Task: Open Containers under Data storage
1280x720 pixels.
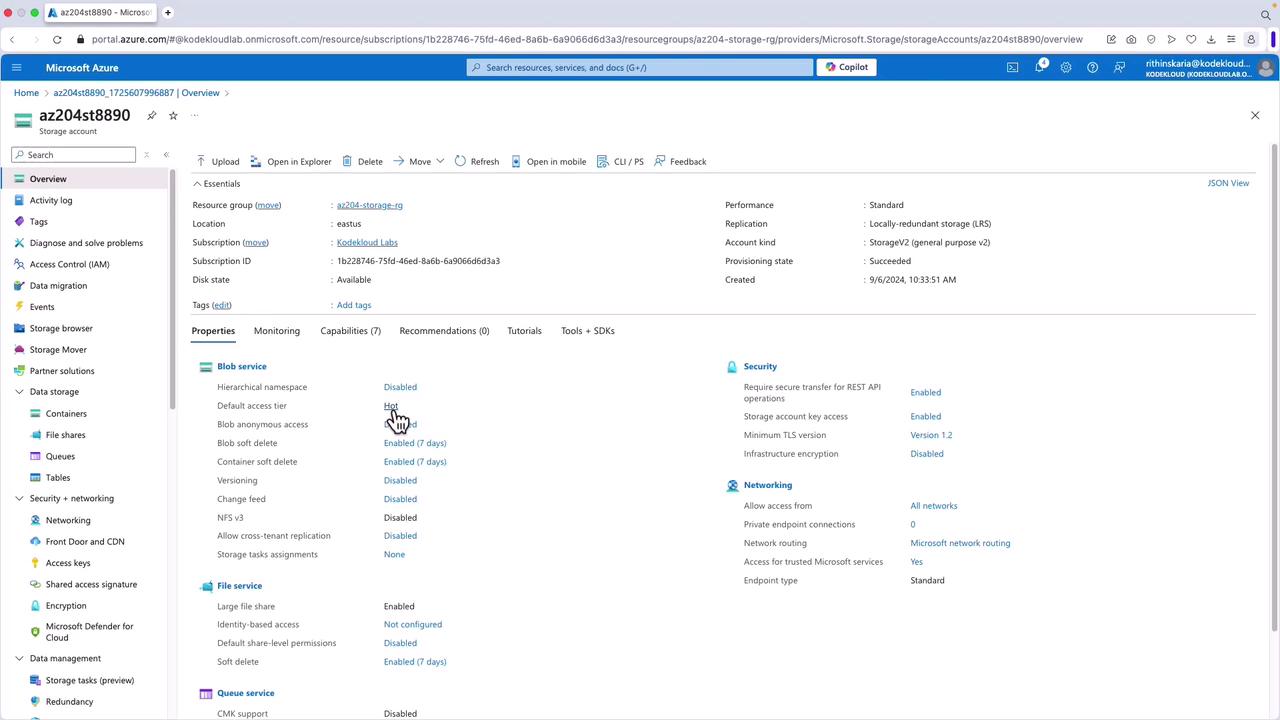Action: pos(66,413)
